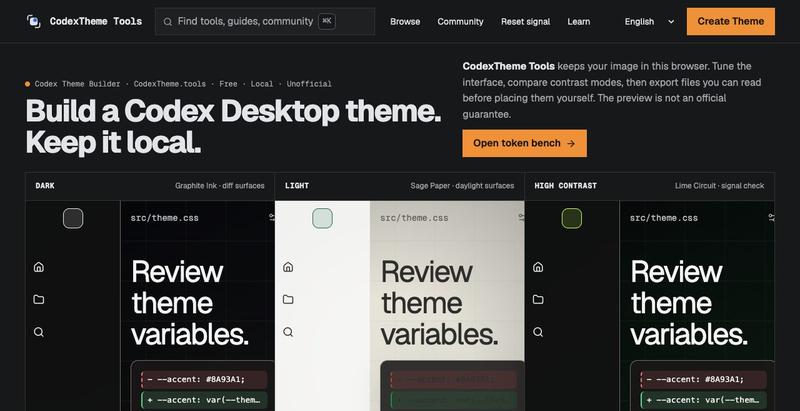Select the LIGHT theme panel header
The width and height of the screenshot is (800, 411).
(399, 186)
